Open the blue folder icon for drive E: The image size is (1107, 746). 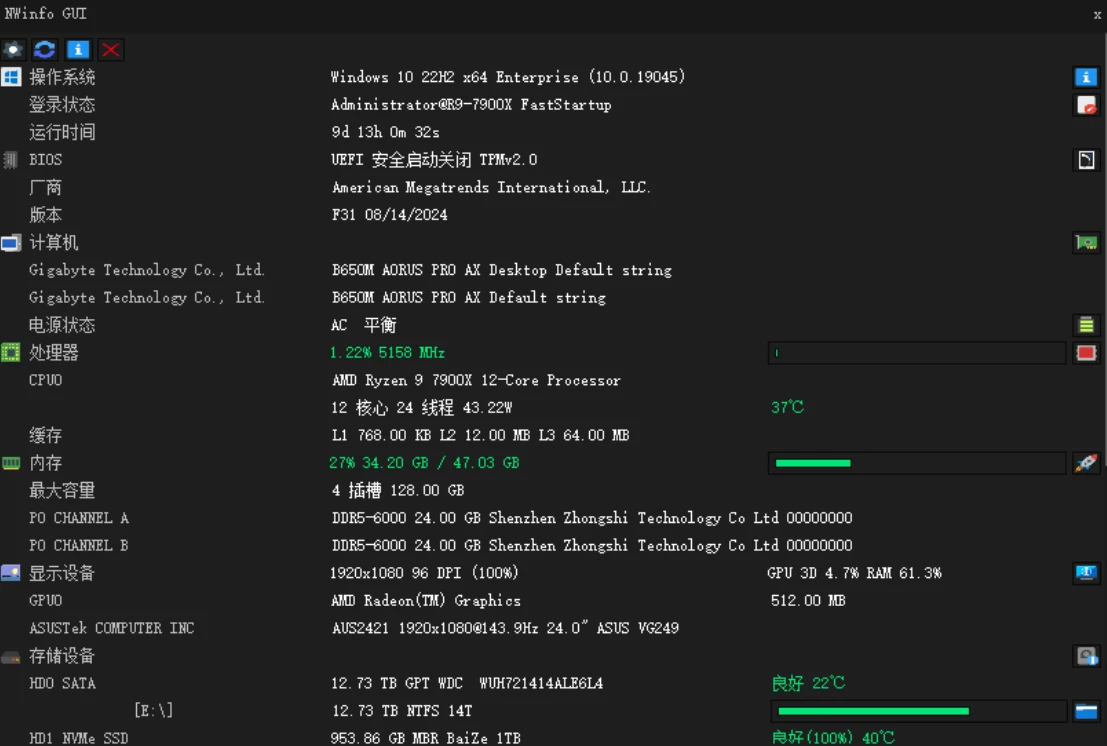tap(1086, 711)
